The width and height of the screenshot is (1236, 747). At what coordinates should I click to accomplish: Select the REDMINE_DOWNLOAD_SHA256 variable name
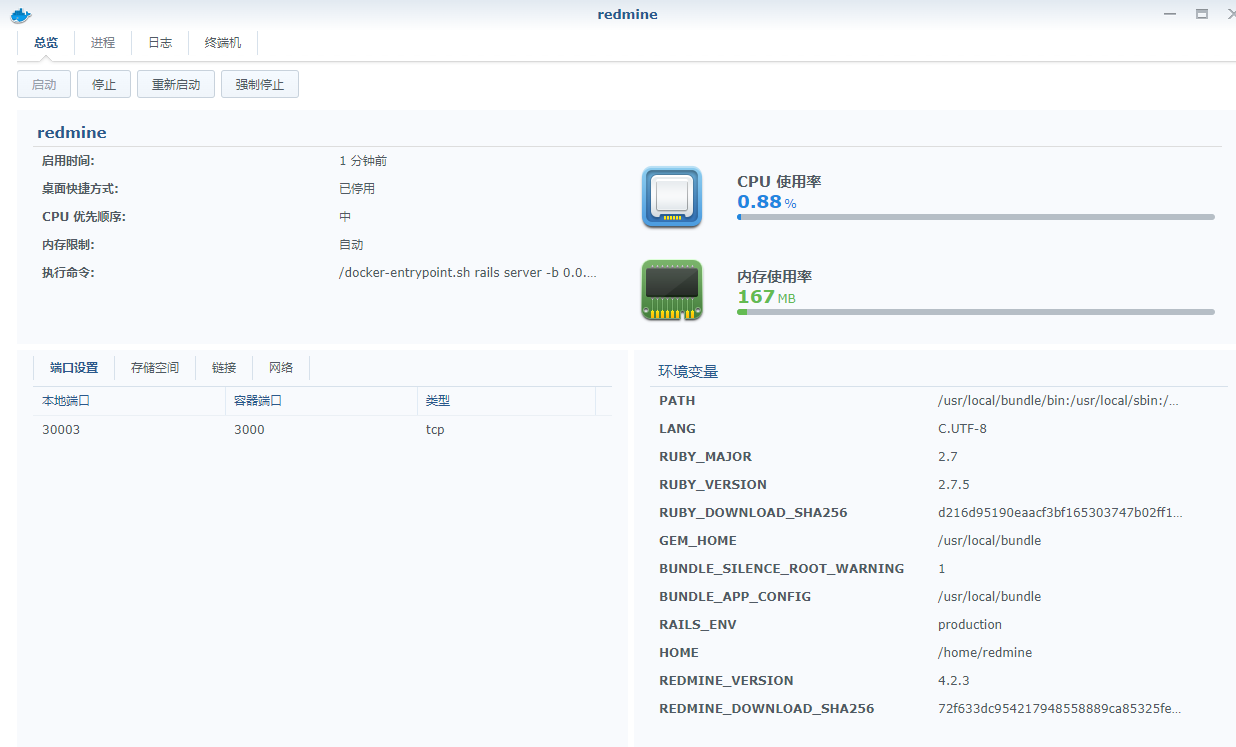[766, 709]
